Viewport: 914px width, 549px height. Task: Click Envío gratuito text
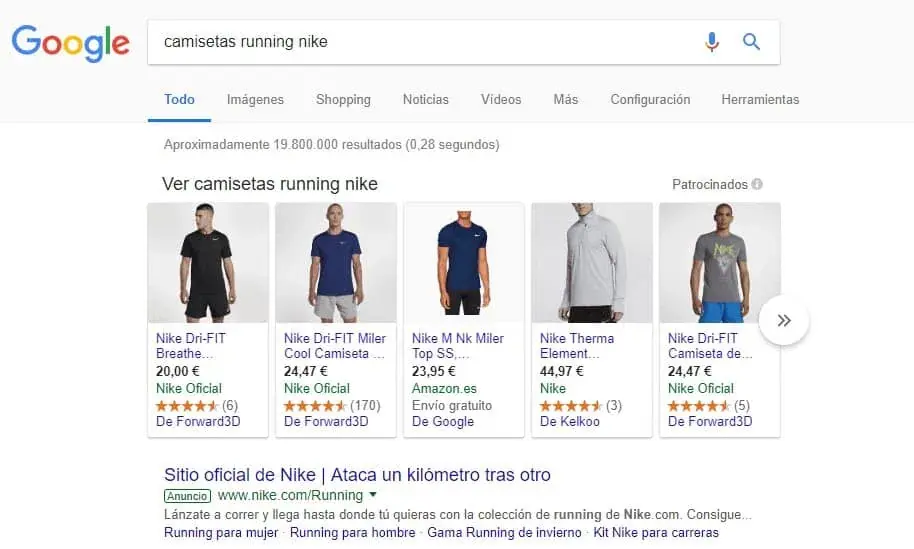[452, 406]
